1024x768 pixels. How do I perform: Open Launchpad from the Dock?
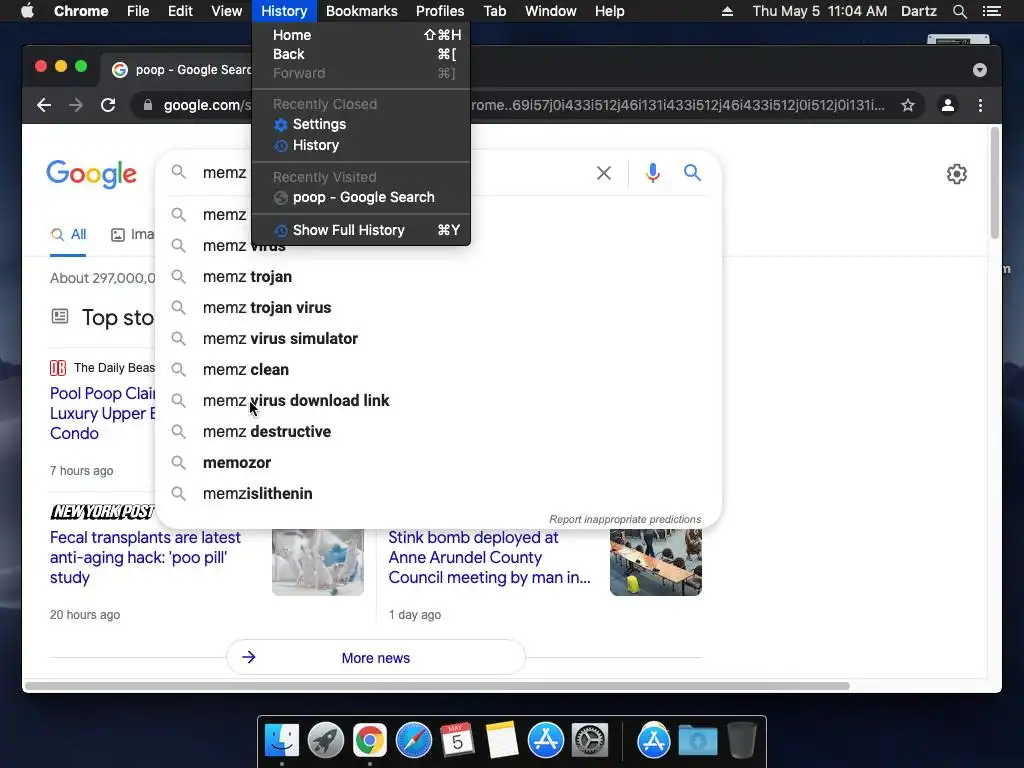pos(325,740)
